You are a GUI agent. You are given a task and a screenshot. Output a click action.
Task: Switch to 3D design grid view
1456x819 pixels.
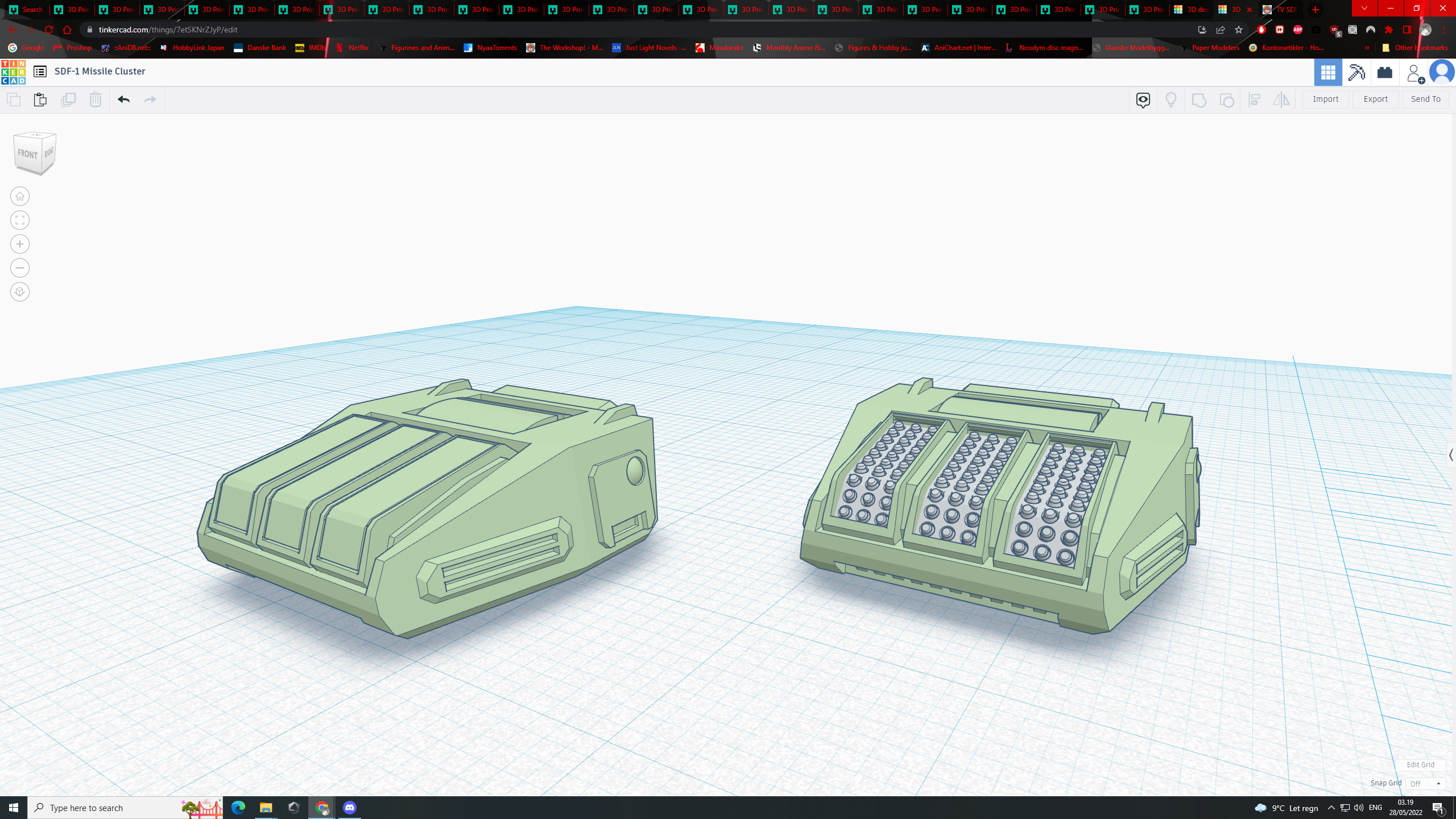(x=1328, y=72)
